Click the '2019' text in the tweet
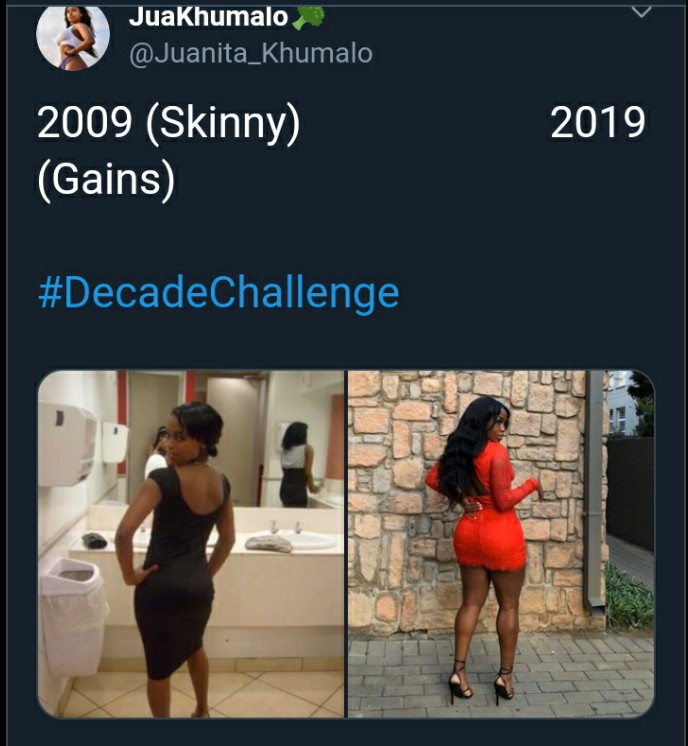Screen dimensions: 688x746 click(598, 122)
